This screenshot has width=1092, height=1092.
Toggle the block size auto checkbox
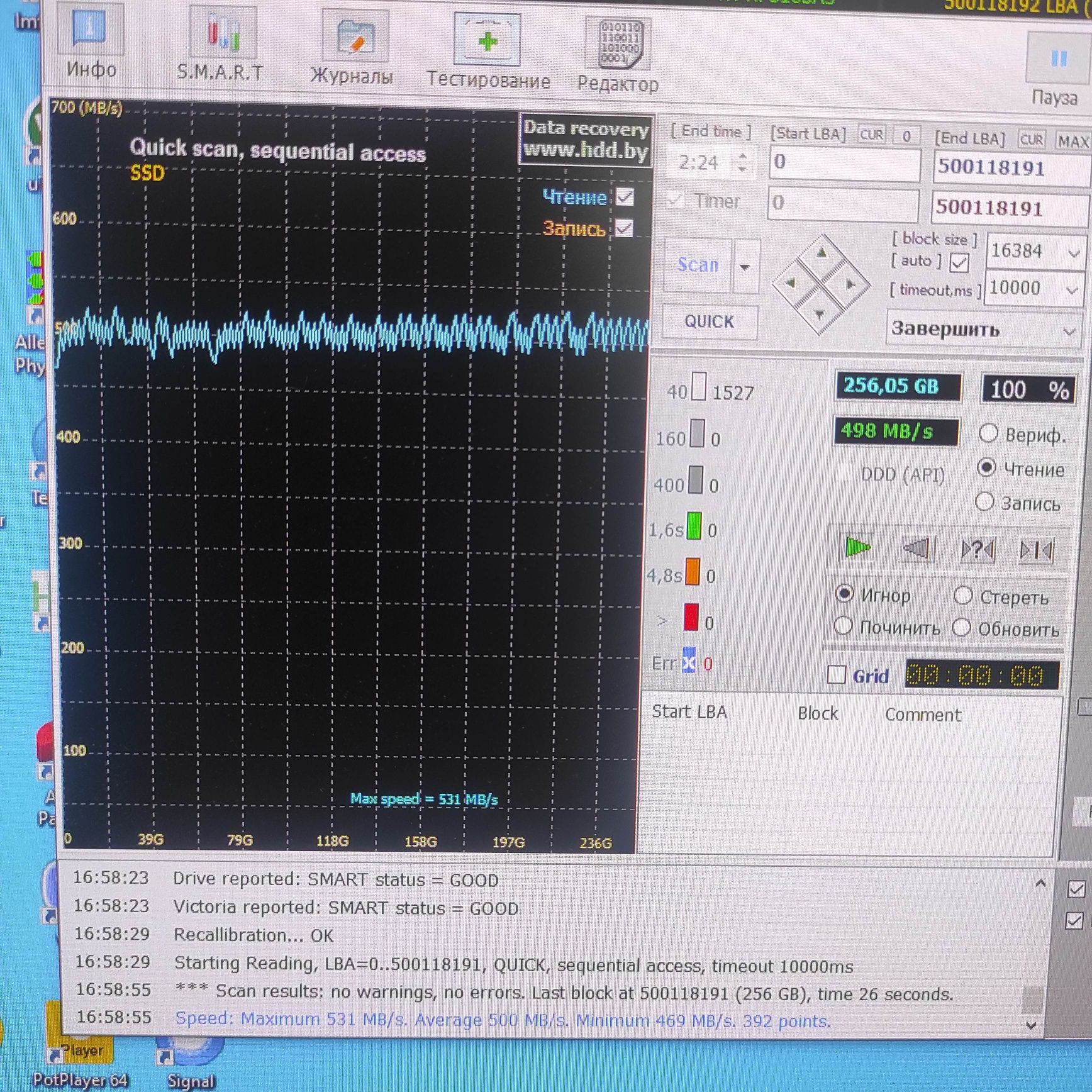pos(959,263)
